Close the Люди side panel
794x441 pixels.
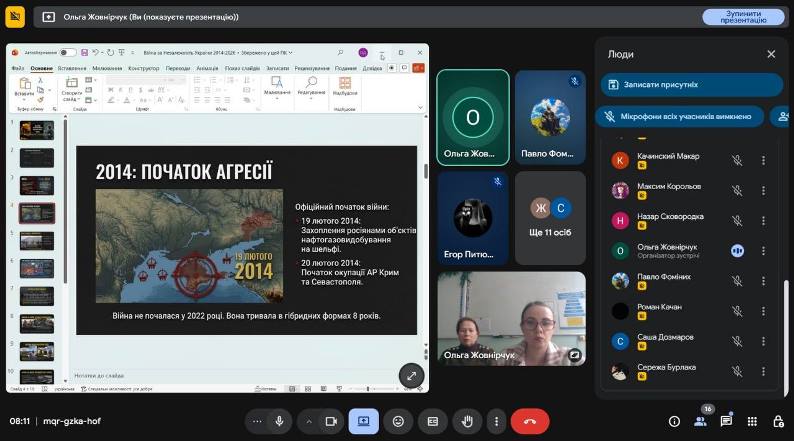pos(771,54)
